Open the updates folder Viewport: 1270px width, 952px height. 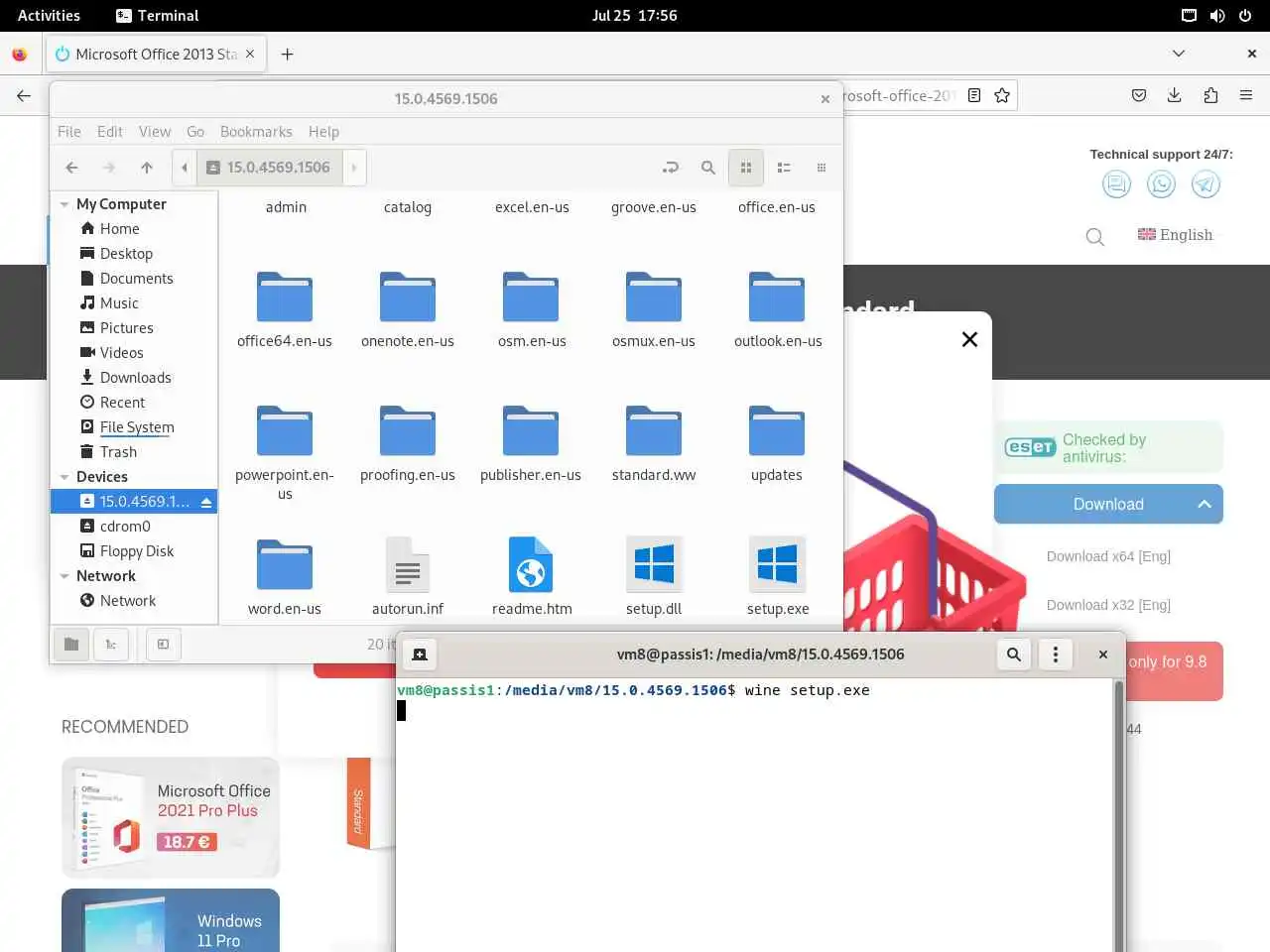(777, 443)
